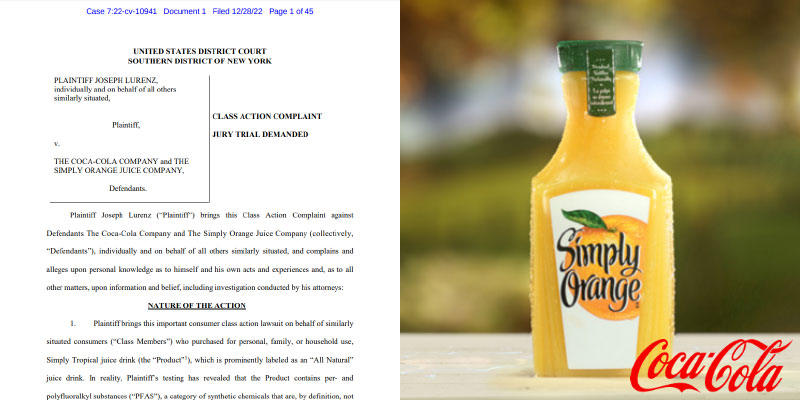The width and height of the screenshot is (800, 400).
Task: Click "THE COCA-COLA COMPANY" defendant name
Action: coord(96,161)
